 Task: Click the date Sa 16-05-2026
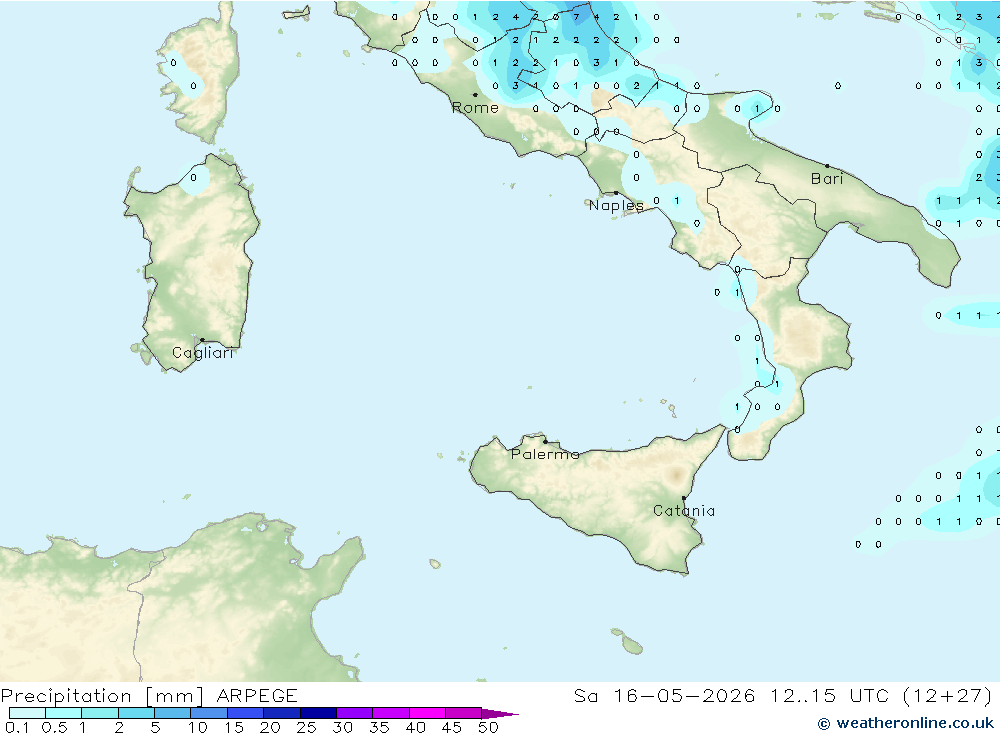pos(665,696)
